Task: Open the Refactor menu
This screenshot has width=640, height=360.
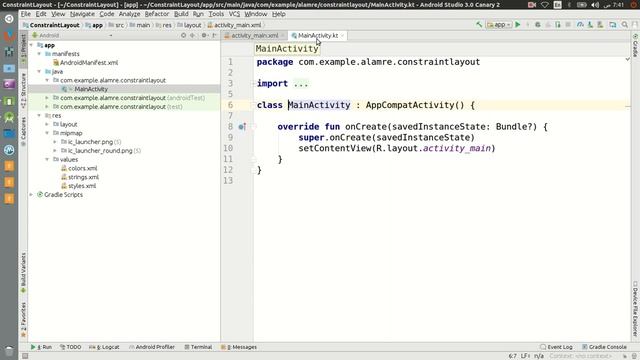Action: click(157, 14)
